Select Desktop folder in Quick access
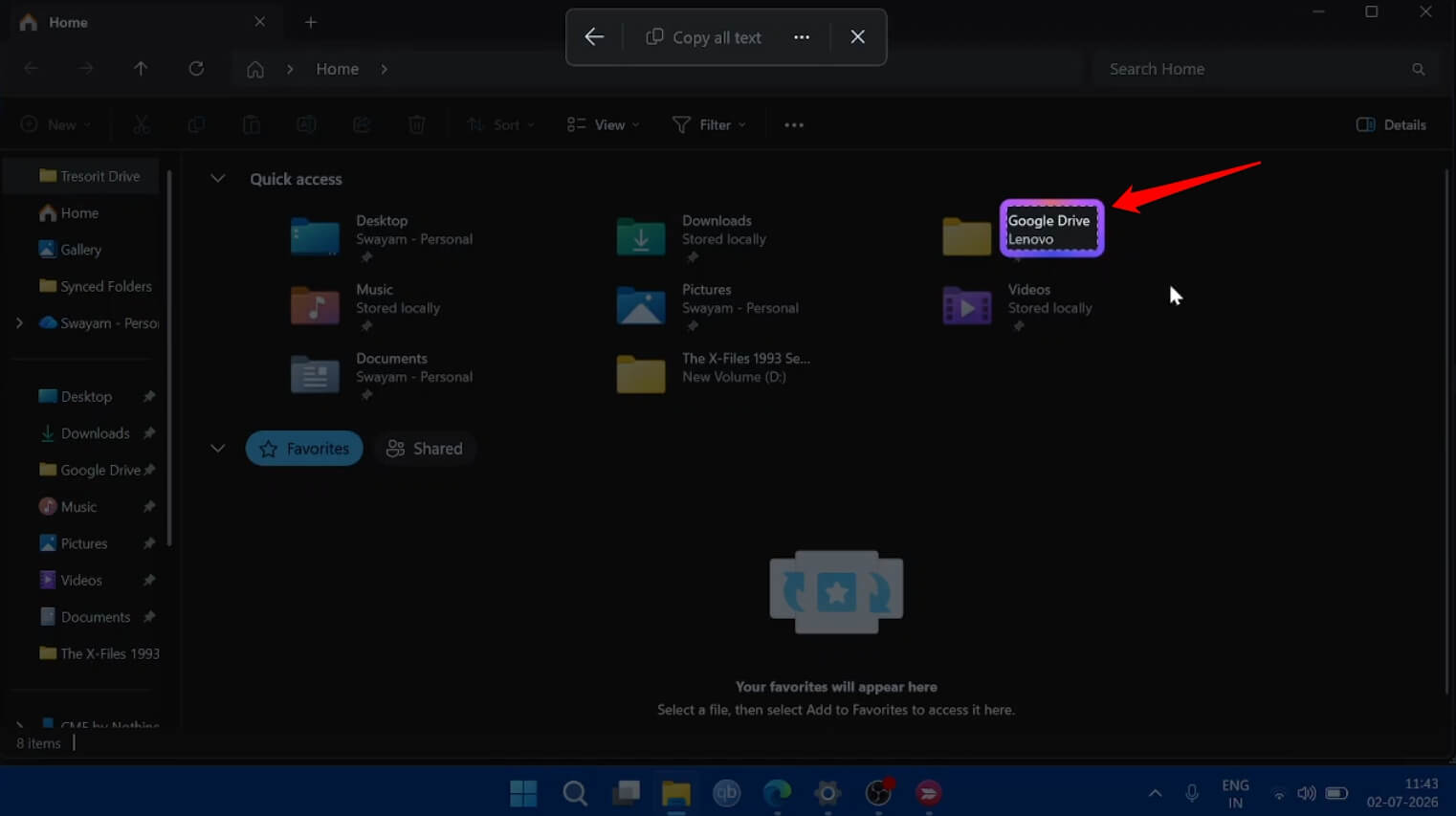This screenshot has height=816, width=1456. [383, 237]
